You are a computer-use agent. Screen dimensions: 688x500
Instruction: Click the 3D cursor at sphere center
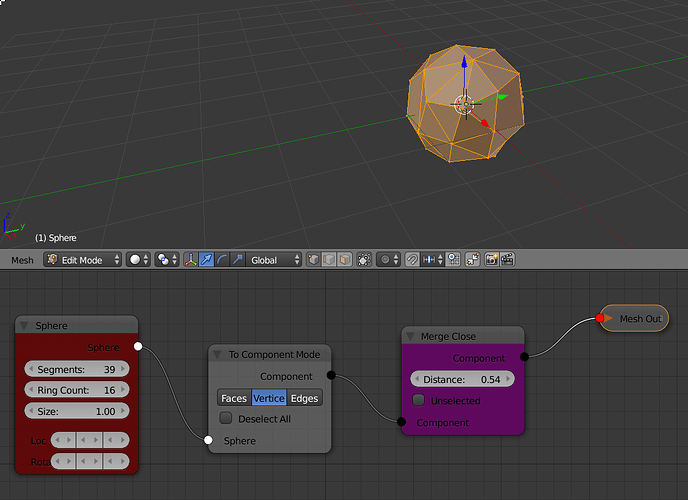(x=465, y=105)
